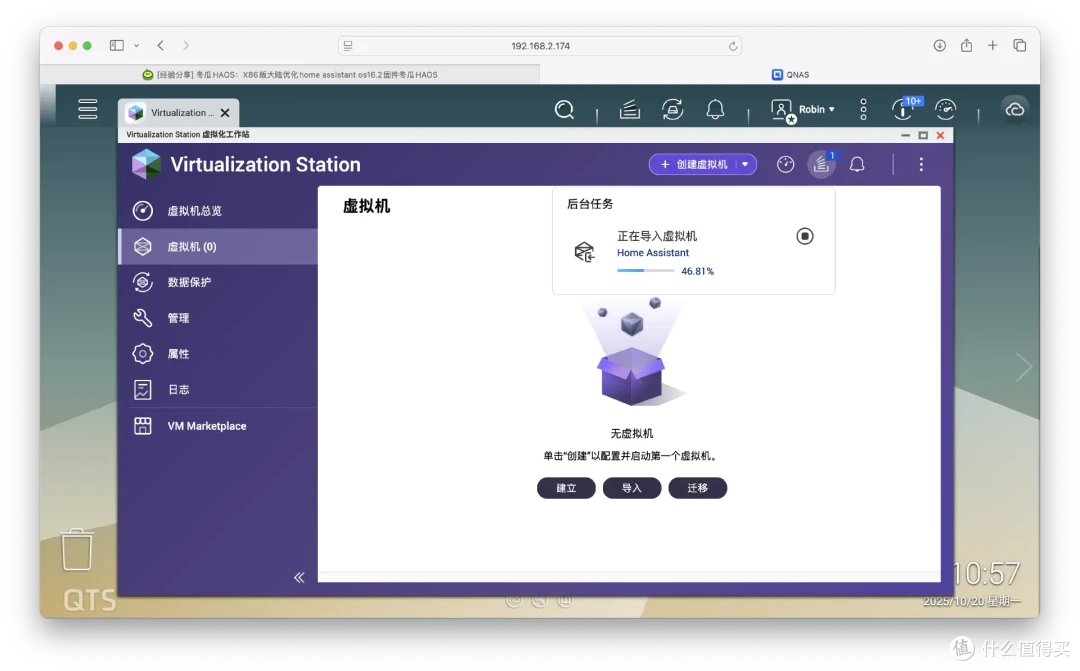This screenshot has height=671, width=1080.
Task: Open the QTS main menu hamburger icon
Action: click(x=87, y=109)
